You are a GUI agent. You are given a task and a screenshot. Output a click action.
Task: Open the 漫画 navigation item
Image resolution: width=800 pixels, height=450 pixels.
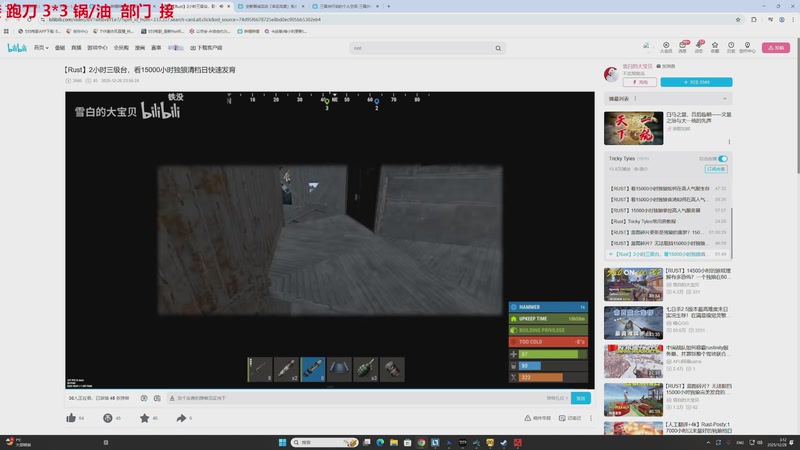(x=140, y=48)
